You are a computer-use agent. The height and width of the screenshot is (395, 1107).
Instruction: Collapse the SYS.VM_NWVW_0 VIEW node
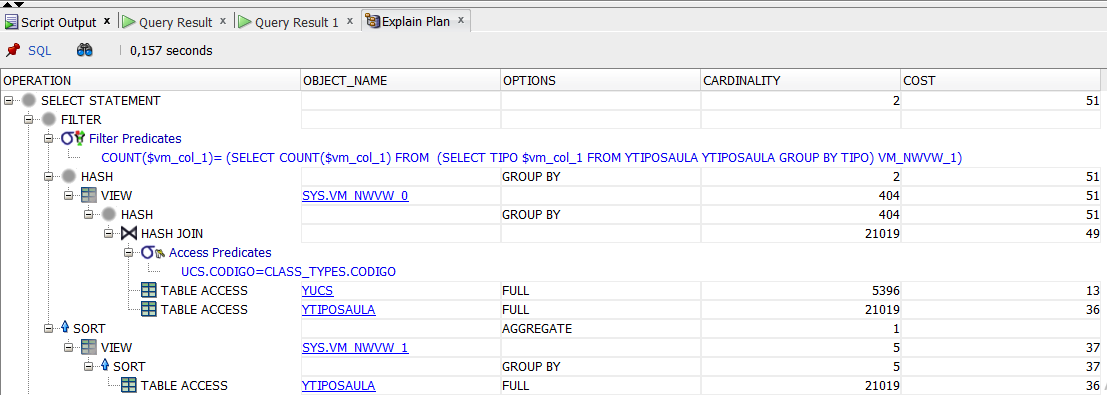(68, 196)
